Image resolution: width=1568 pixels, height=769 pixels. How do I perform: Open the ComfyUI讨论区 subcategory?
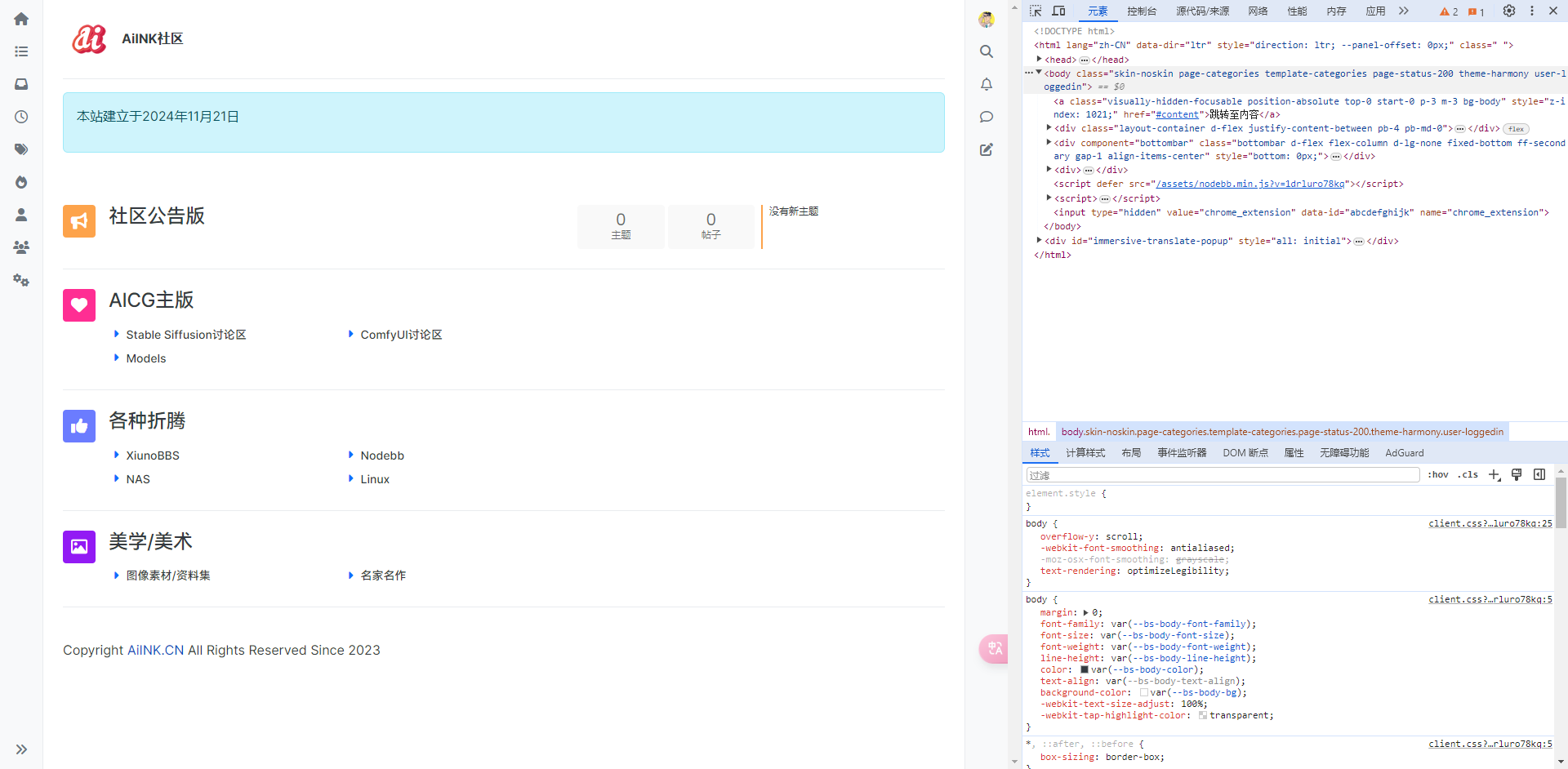tap(401, 335)
